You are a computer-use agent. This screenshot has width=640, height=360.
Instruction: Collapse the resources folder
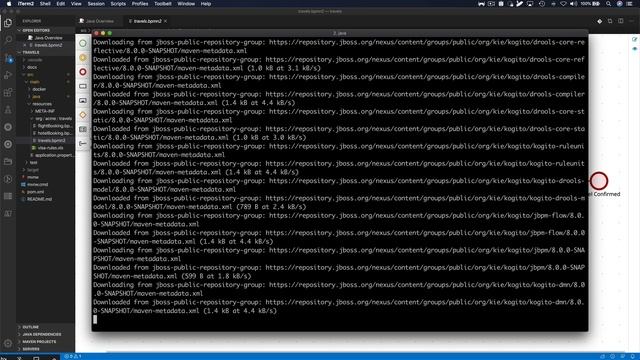45,104
